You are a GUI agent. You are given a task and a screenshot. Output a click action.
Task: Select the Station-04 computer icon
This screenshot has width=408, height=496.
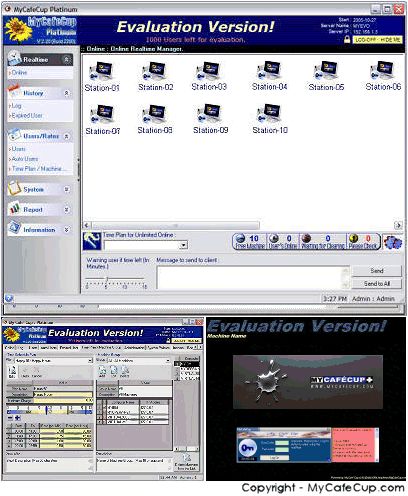point(269,70)
